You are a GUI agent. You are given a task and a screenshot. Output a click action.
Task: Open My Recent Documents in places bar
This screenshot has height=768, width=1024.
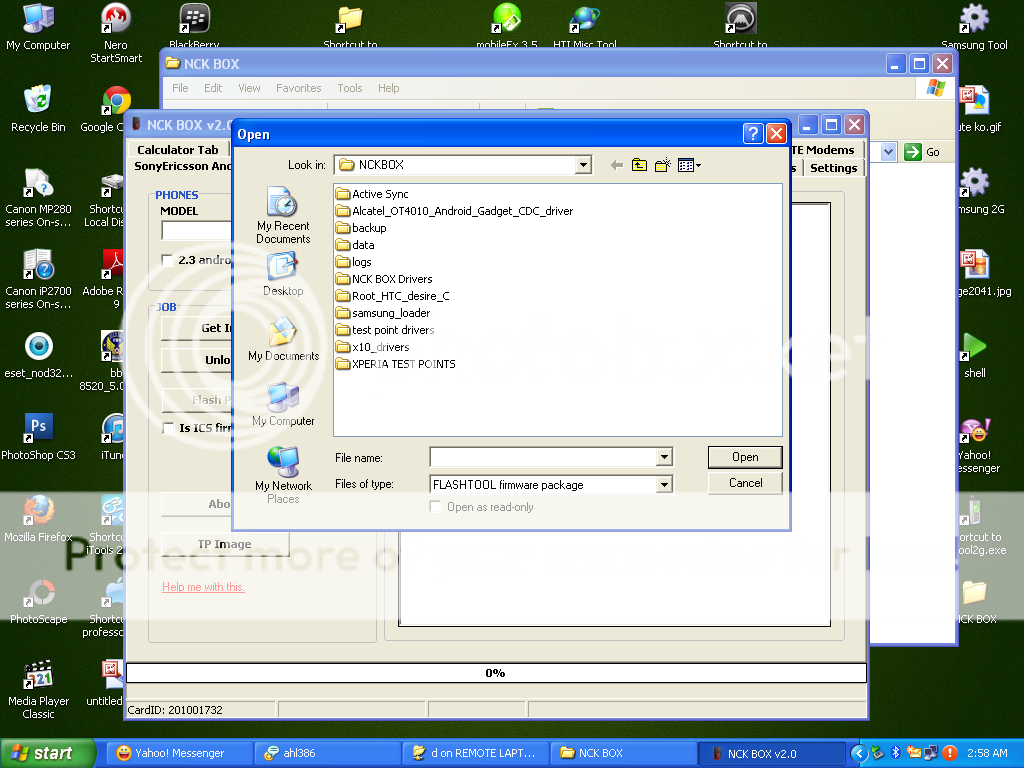(283, 215)
